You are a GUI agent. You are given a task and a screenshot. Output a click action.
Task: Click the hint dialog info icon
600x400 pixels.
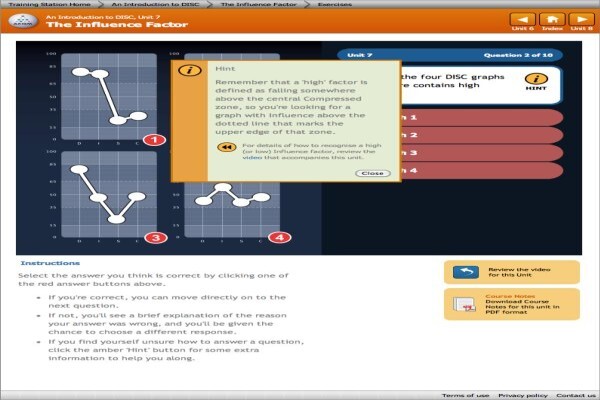coord(189,70)
